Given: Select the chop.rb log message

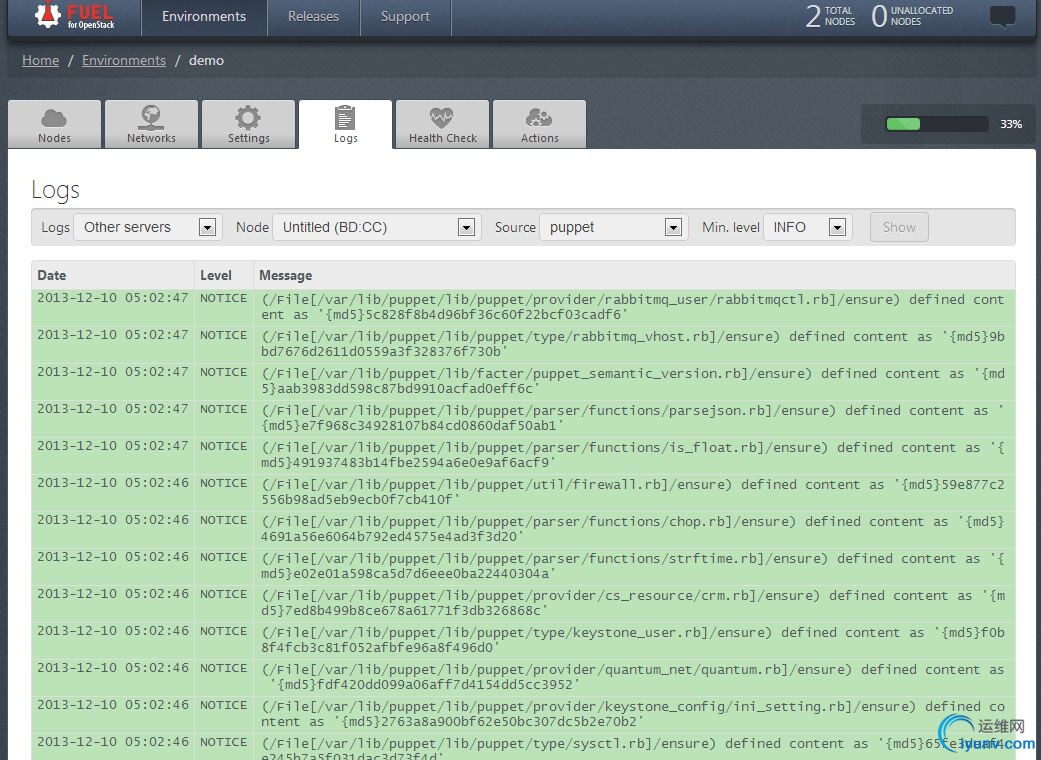Looking at the screenshot, I should [x=633, y=529].
